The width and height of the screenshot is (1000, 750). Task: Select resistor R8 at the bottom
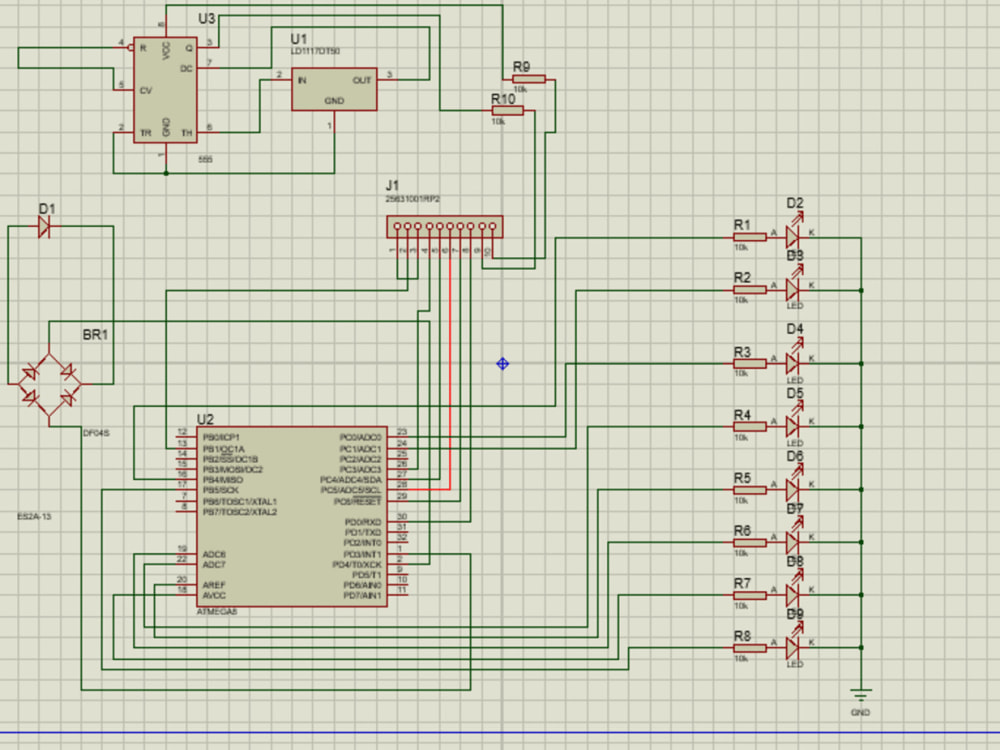750,648
